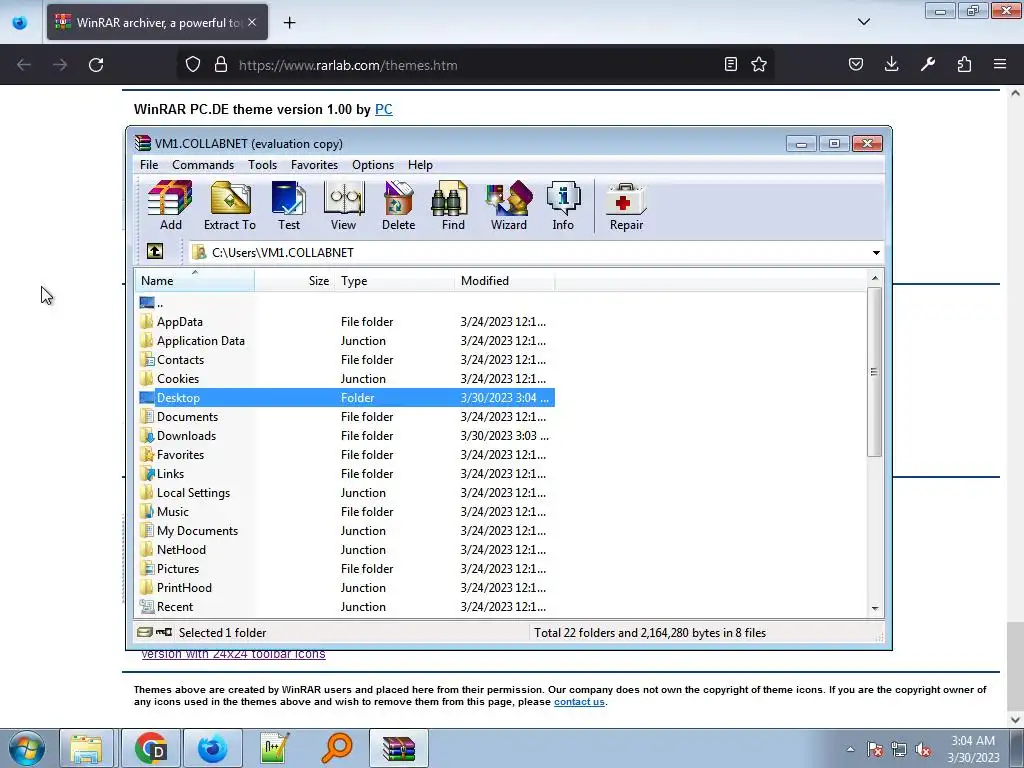Click the Repair first-aid icon

pos(626,206)
